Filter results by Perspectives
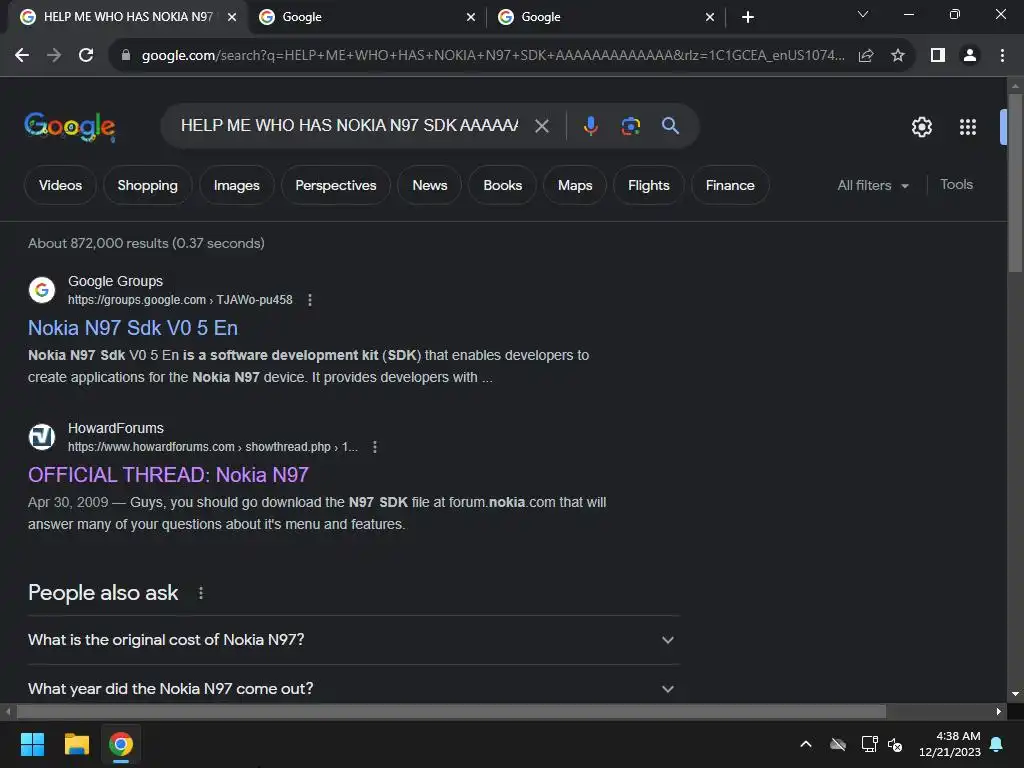 coord(336,185)
